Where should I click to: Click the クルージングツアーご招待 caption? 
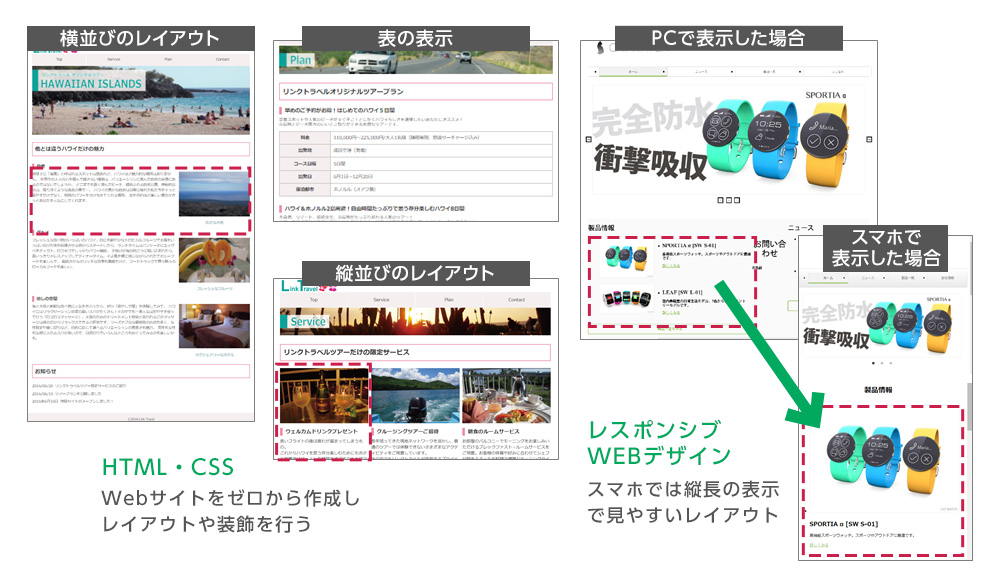(x=407, y=431)
